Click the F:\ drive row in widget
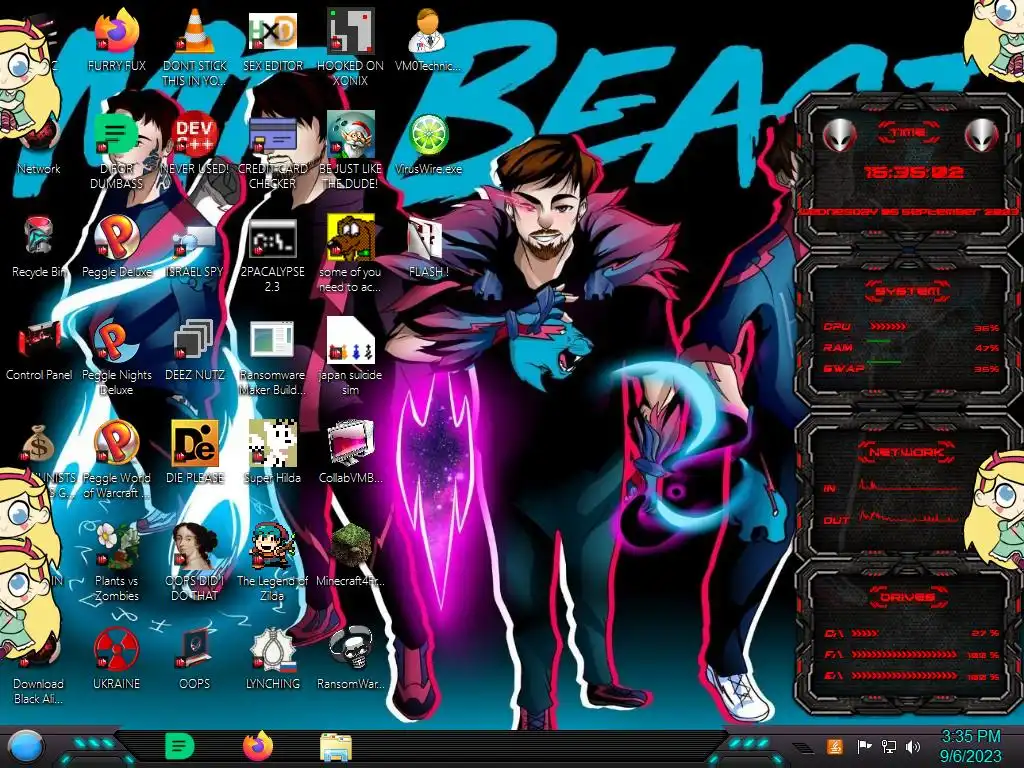The height and width of the screenshot is (768, 1024). click(912, 654)
